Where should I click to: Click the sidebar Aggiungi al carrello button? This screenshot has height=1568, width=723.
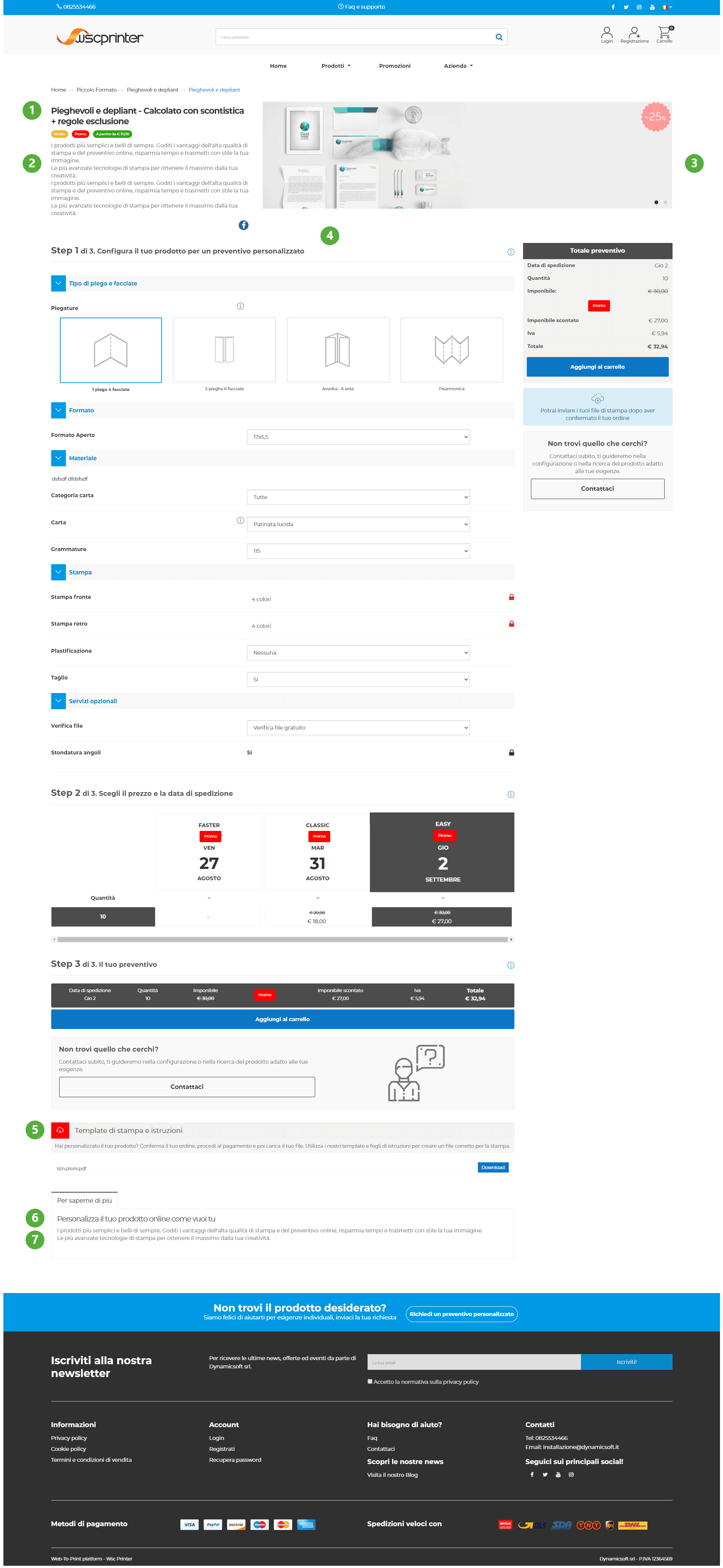597,367
